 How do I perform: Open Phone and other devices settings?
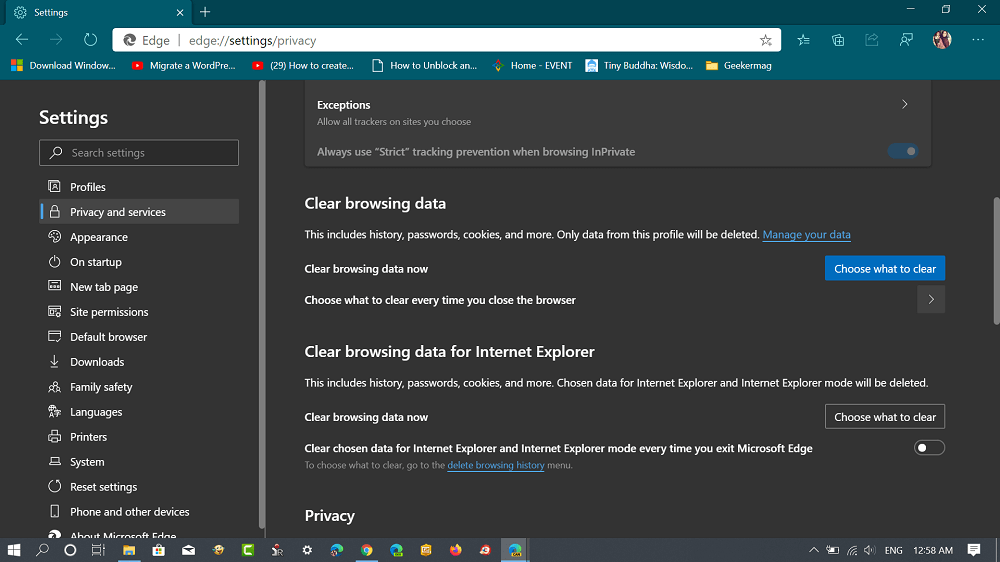[140, 512]
